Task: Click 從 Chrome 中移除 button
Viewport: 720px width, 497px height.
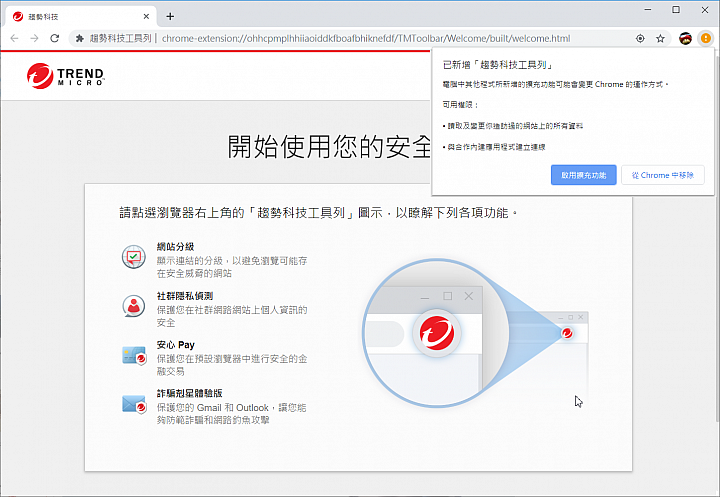Action: point(663,175)
